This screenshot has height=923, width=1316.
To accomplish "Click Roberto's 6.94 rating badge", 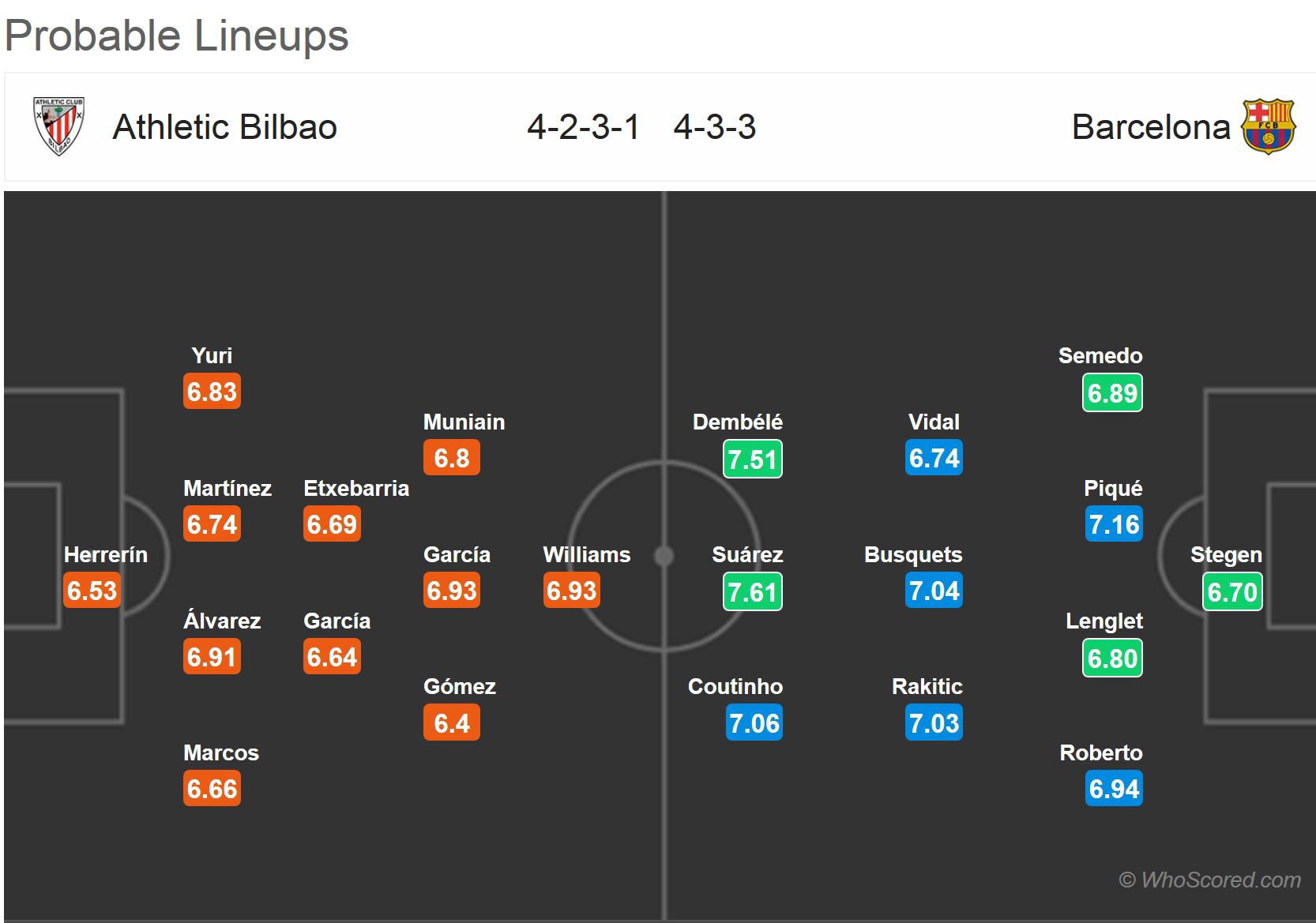I will [1114, 789].
